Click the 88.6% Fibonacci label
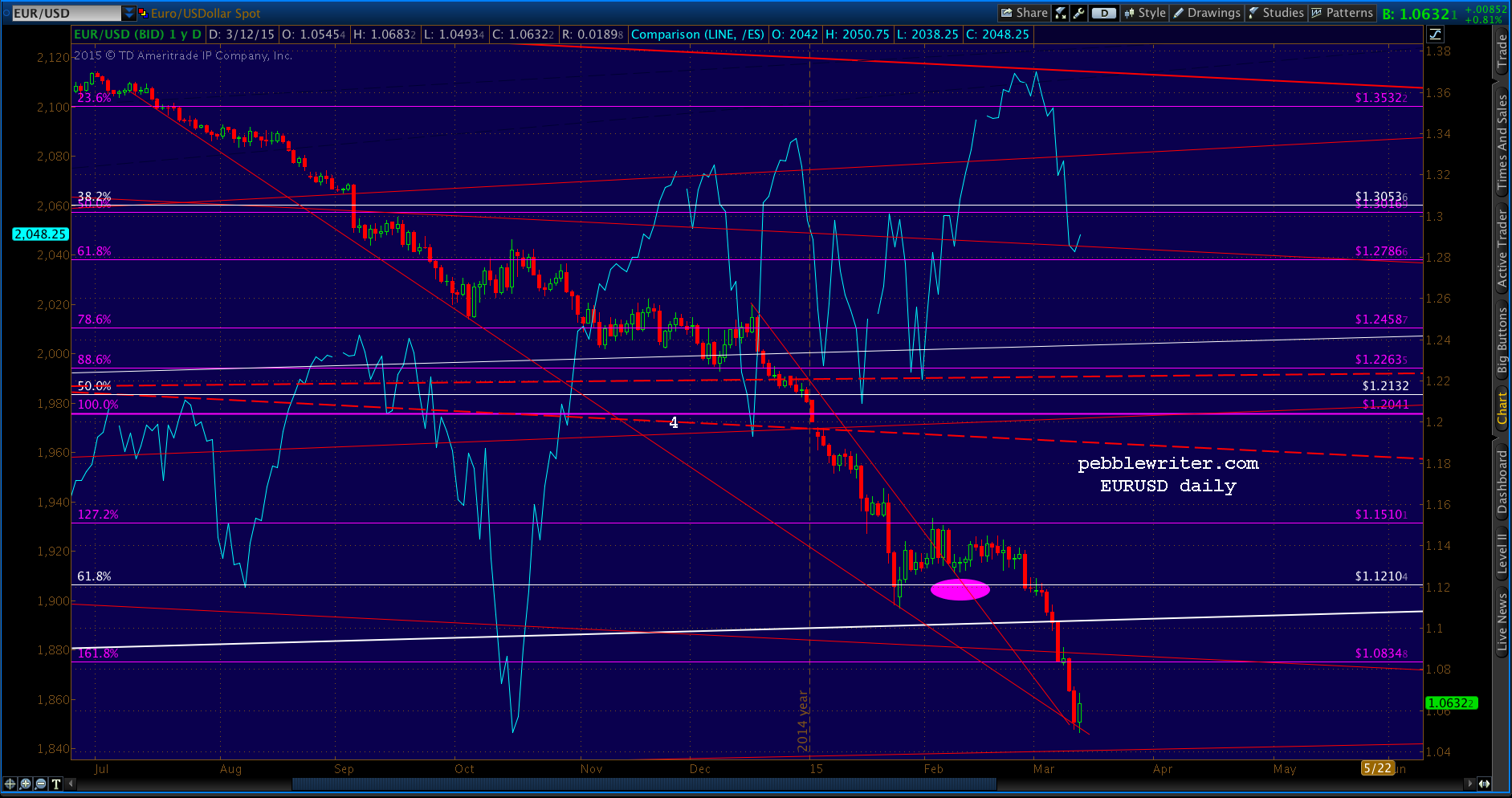The height and width of the screenshot is (798, 1512). [95, 360]
